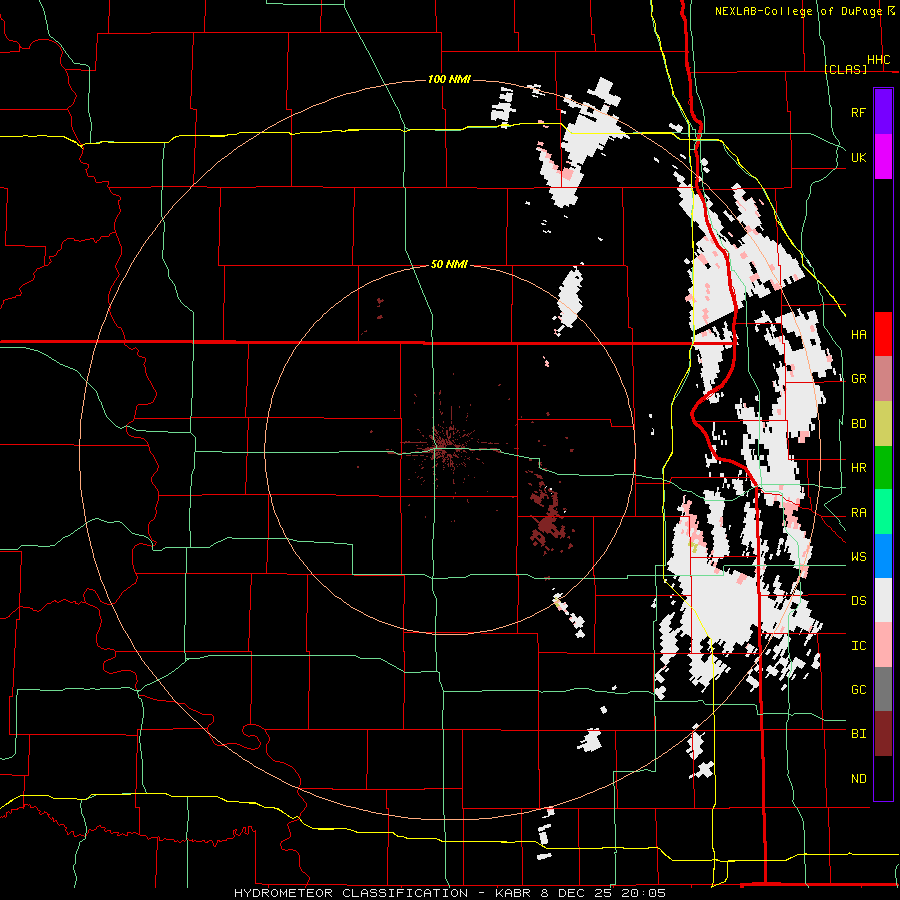Pick the DS white legend swatch
The image size is (900, 900).
coord(883,600)
